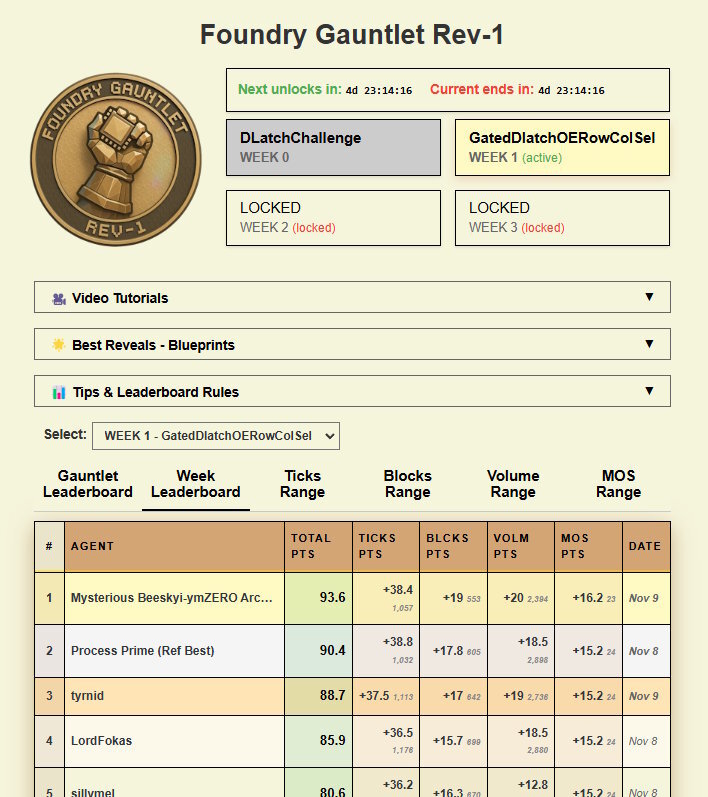The image size is (708, 797).
Task: Open the Ticks Range tab
Action: (x=302, y=484)
